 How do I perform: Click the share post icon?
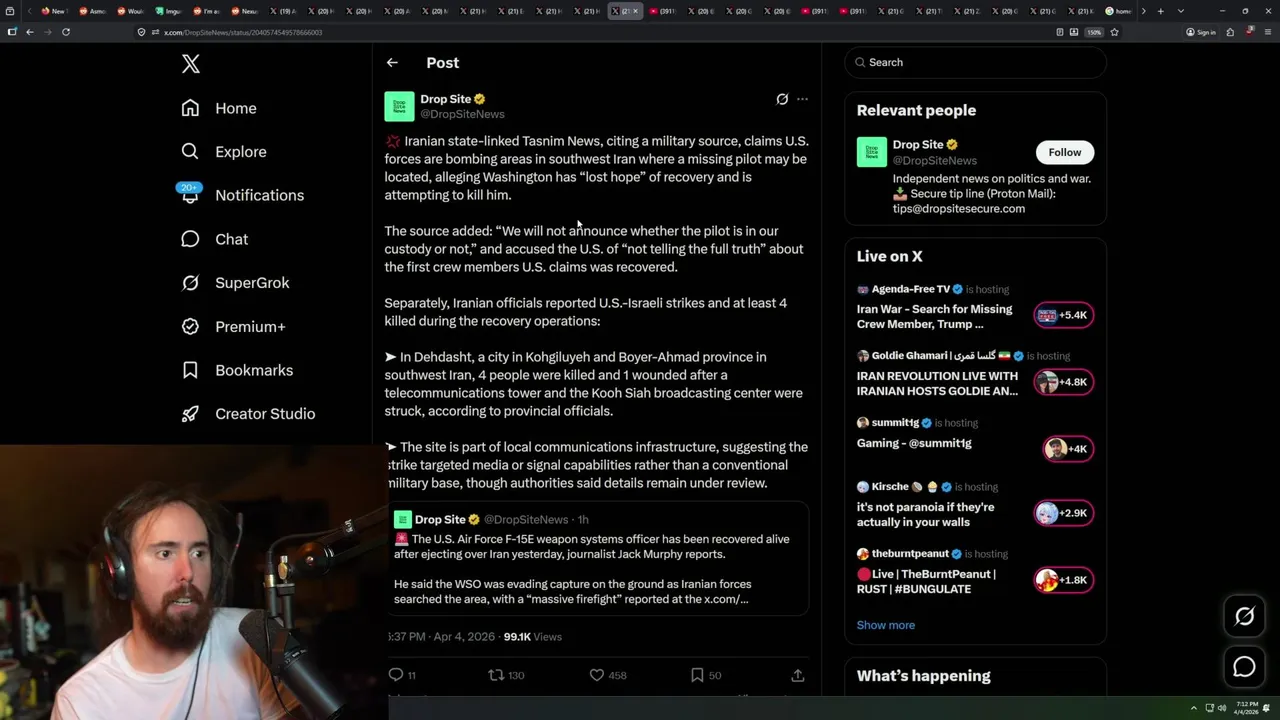pyautogui.click(x=798, y=675)
